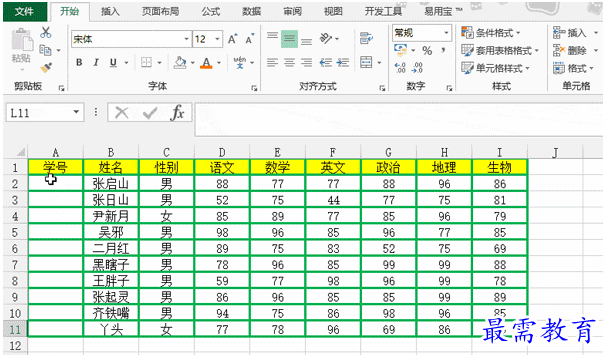
Task: Click the fx insert function button
Action: (x=178, y=113)
